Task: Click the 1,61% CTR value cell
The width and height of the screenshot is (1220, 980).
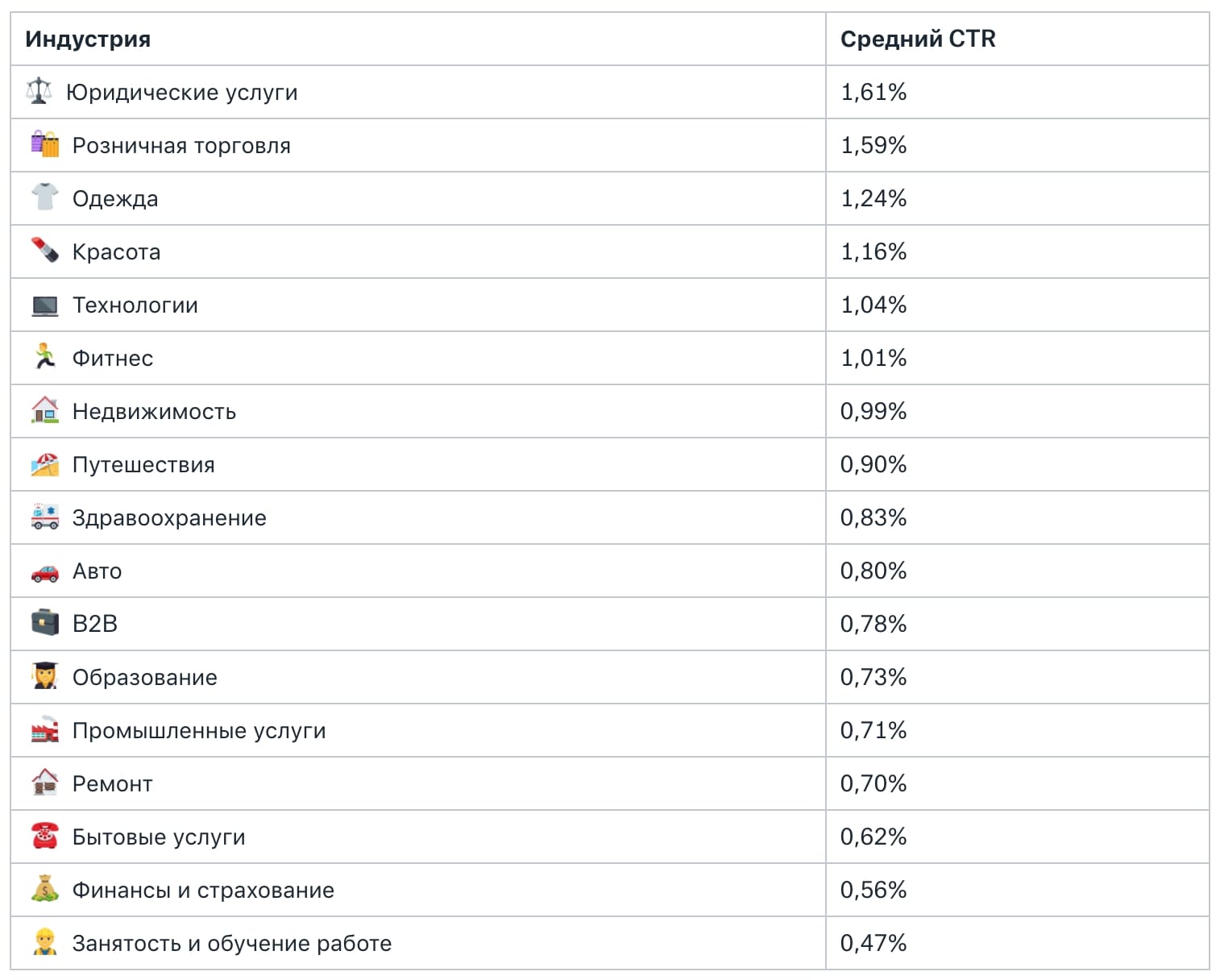Action: [1017, 92]
